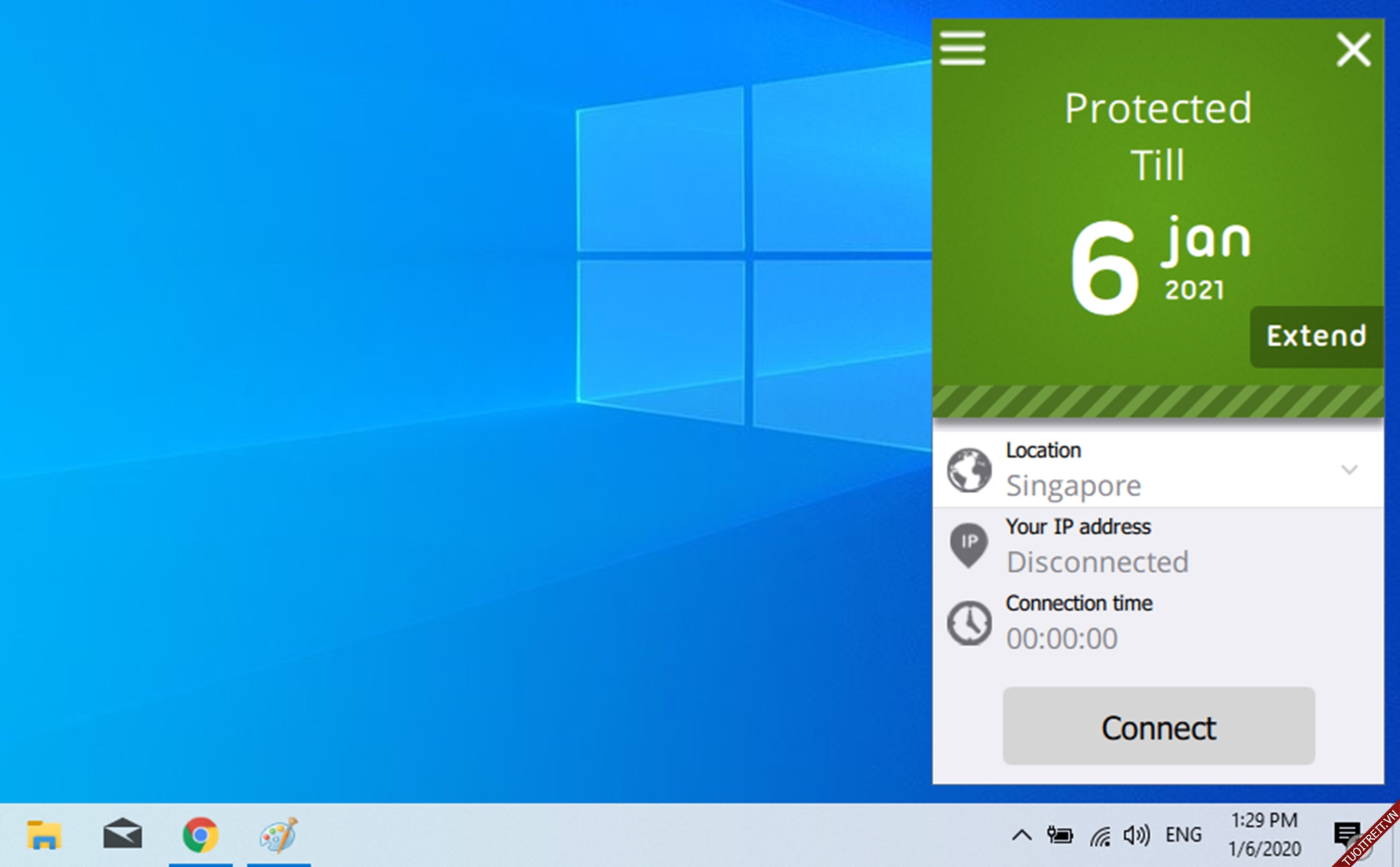Change ENG input language indicator
The image size is (1400, 867).
[1183, 834]
